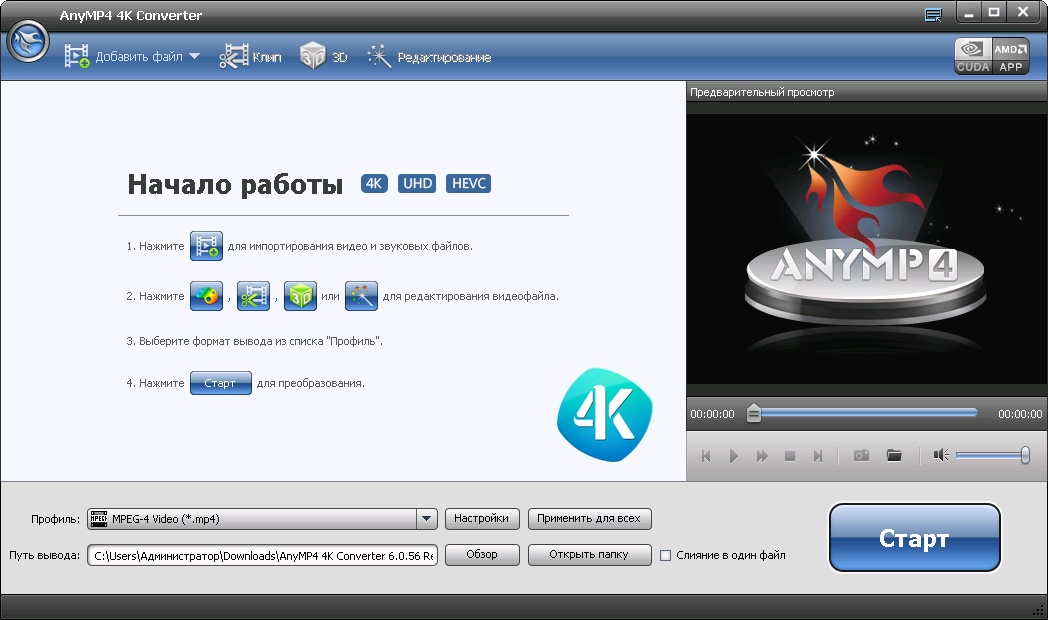Open the menu icon in title bar

(x=933, y=15)
